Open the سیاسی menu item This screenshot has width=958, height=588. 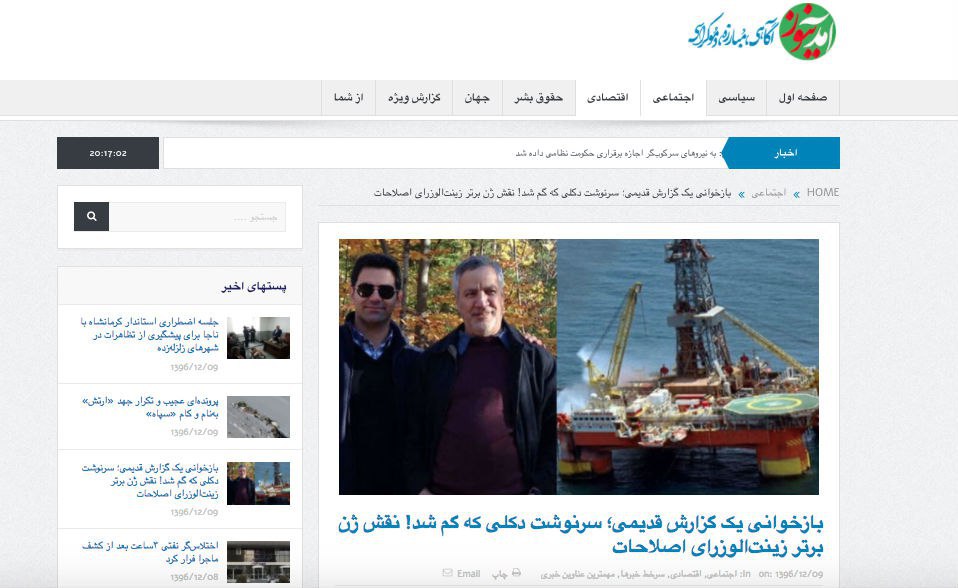736,98
